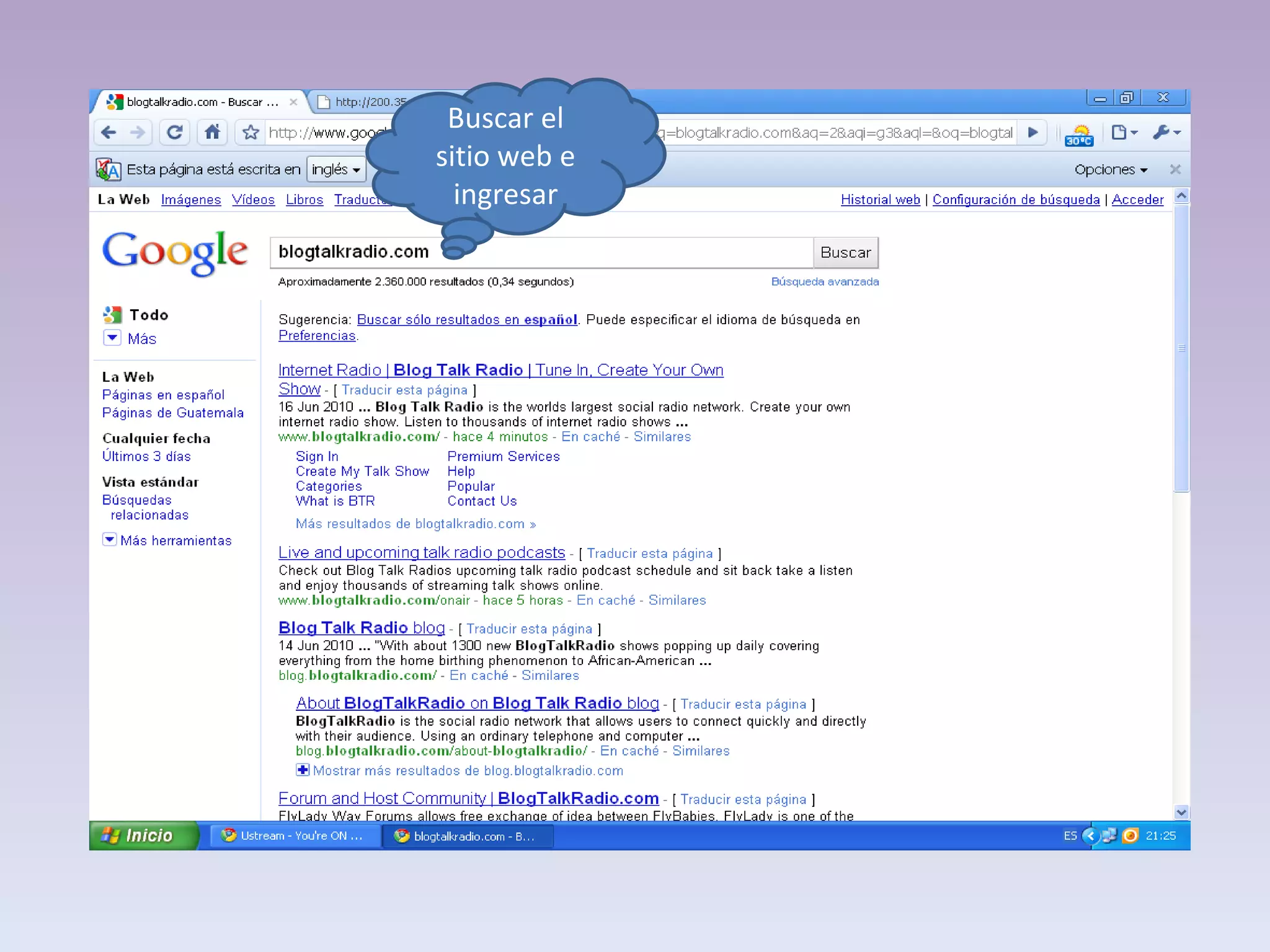Click the go arrow in address bar

pos(1032,133)
